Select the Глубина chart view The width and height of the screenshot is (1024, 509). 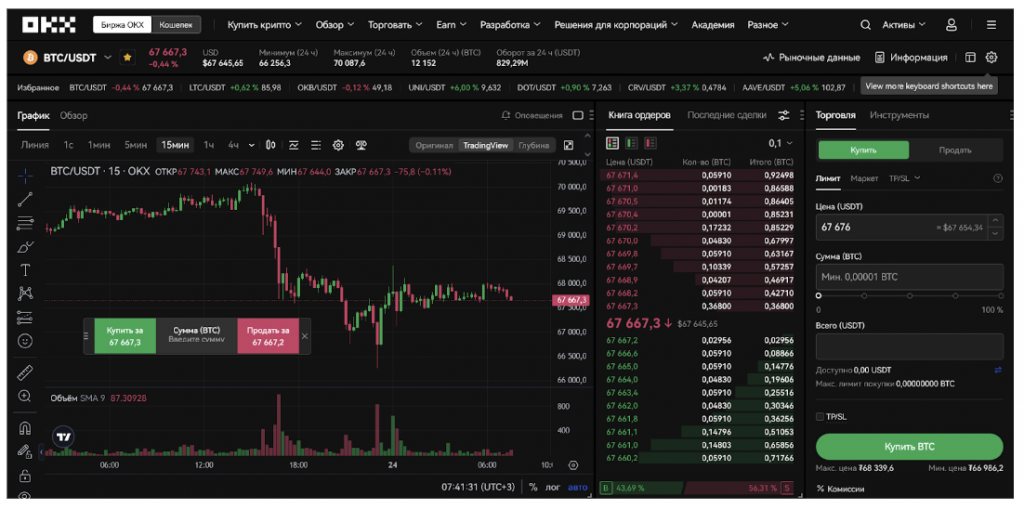[534, 145]
